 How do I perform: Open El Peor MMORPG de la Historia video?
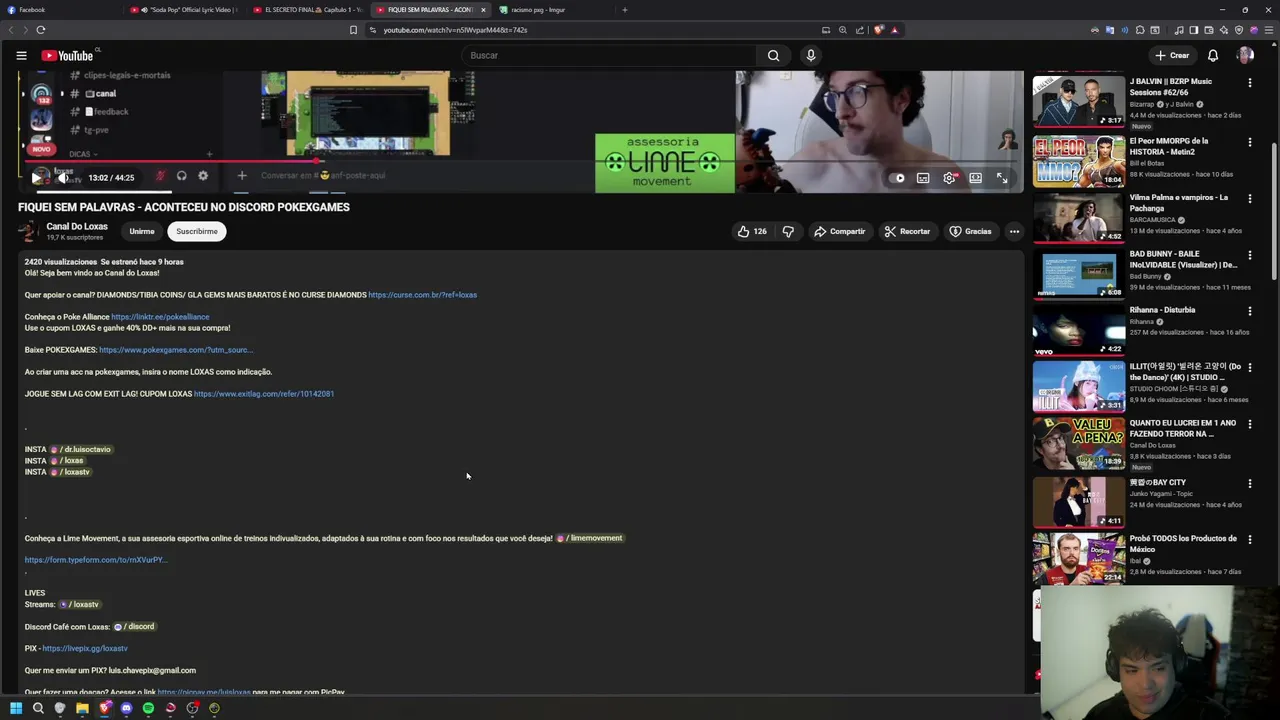tap(1078, 160)
